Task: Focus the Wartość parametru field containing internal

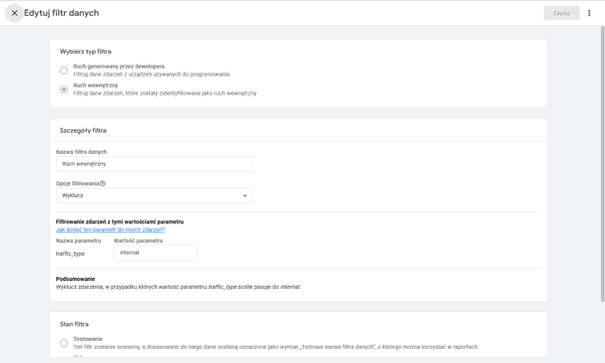Action: tap(155, 253)
